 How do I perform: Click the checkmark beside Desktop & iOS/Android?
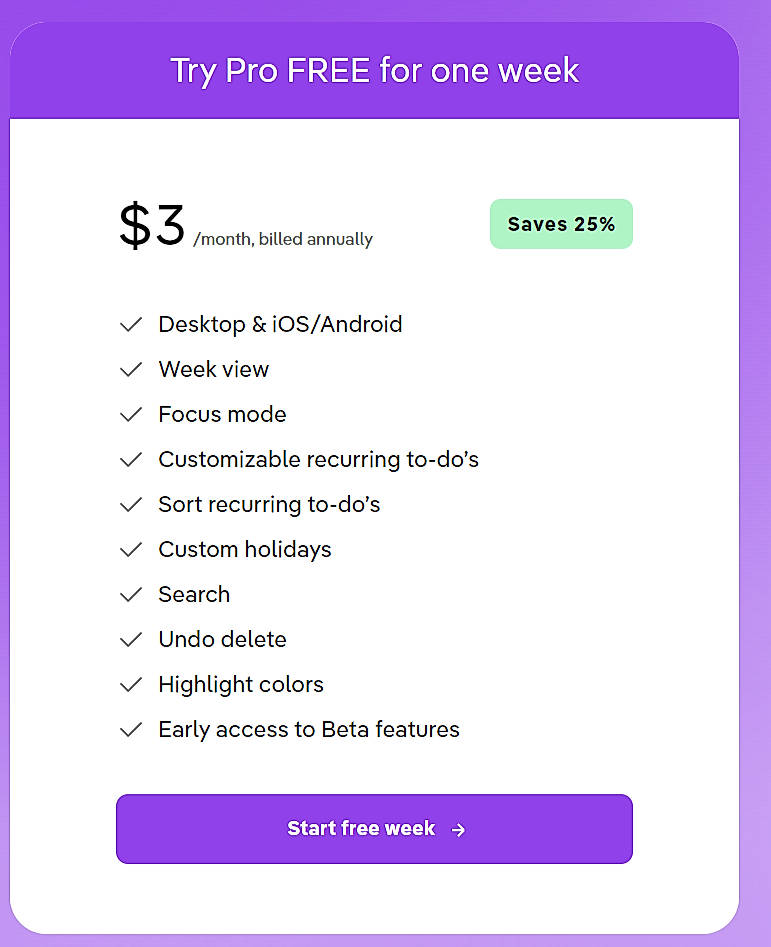point(131,324)
